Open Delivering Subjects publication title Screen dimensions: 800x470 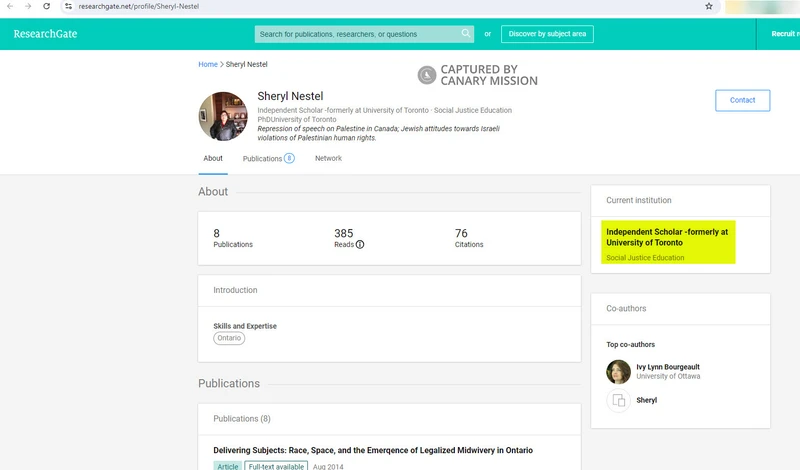(x=373, y=450)
